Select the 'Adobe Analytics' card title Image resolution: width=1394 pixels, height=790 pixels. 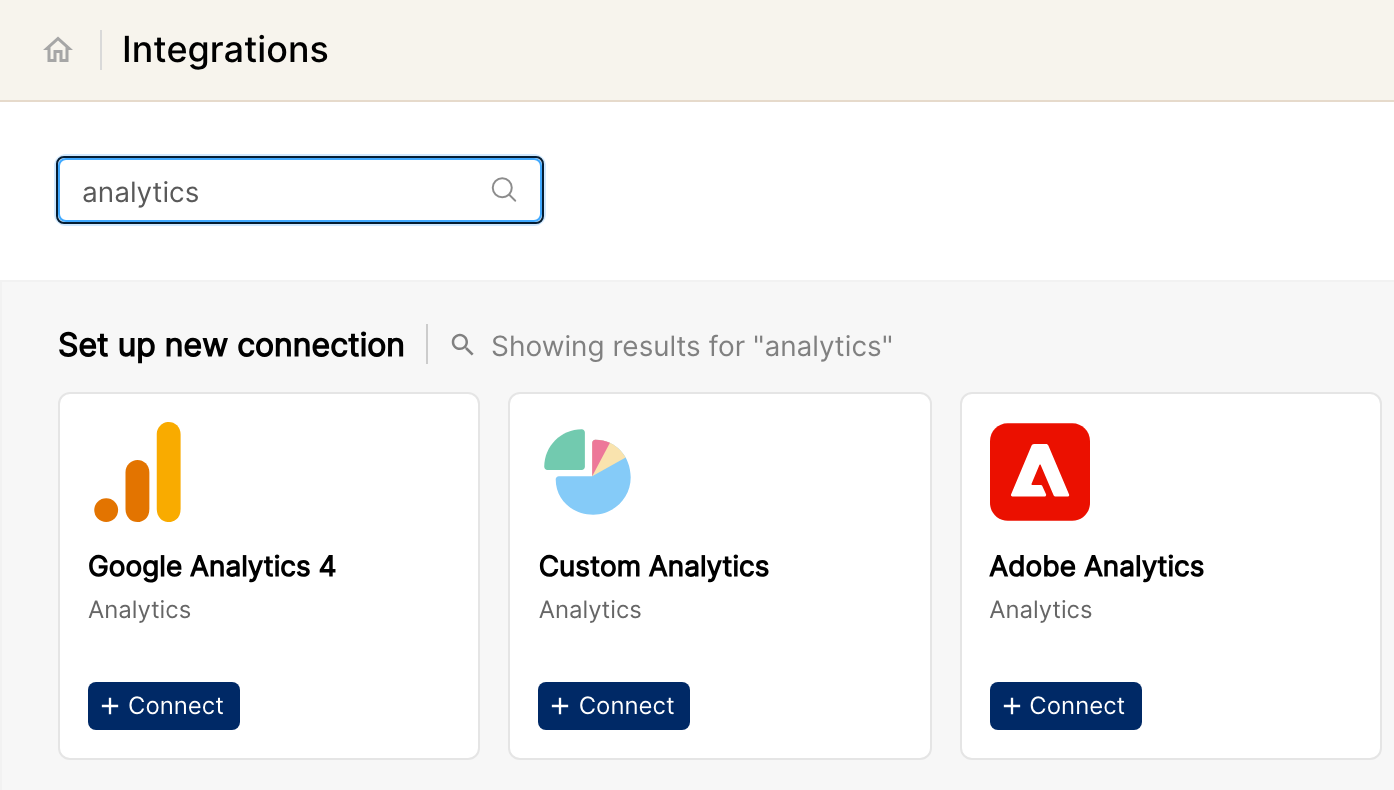pyautogui.click(x=1097, y=566)
